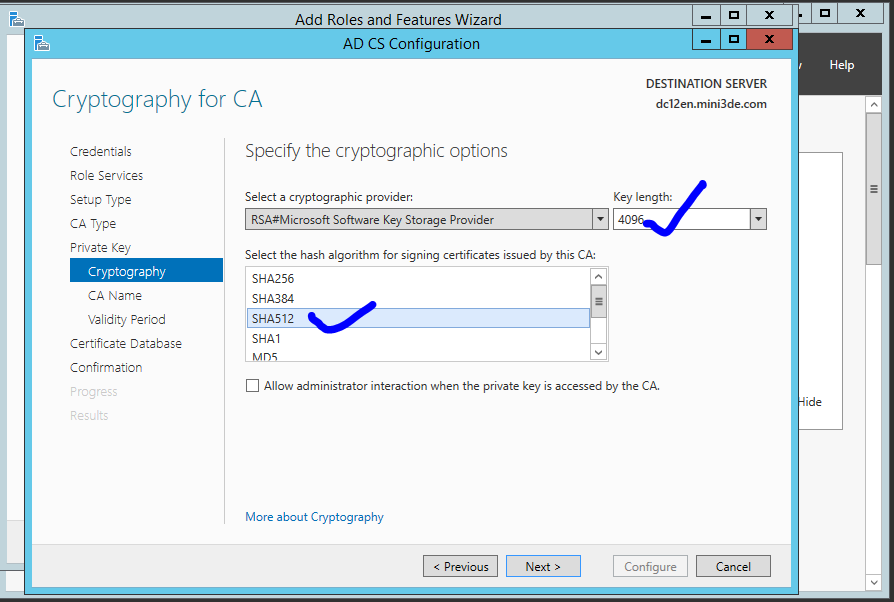Click background window scroll-up arrow
The height and width of the screenshot is (602, 894).
(873, 105)
